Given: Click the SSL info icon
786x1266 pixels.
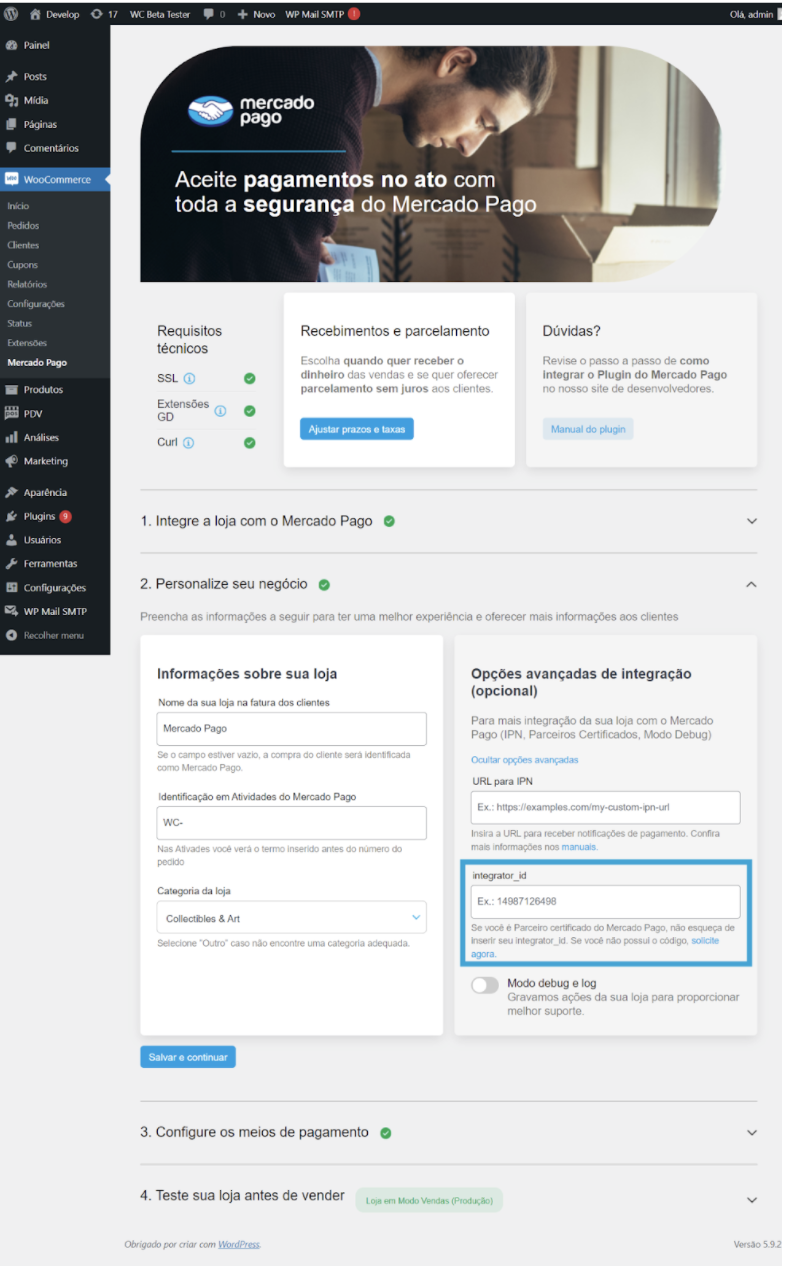Looking at the screenshot, I should tap(189, 379).
